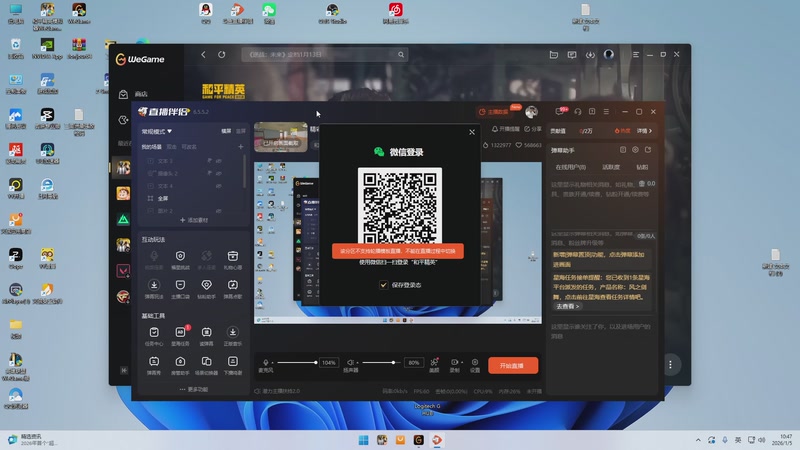Viewport: 800px width, 450px height.
Task: Click the microphone icon beside the volume slider
Action: (x=266, y=363)
